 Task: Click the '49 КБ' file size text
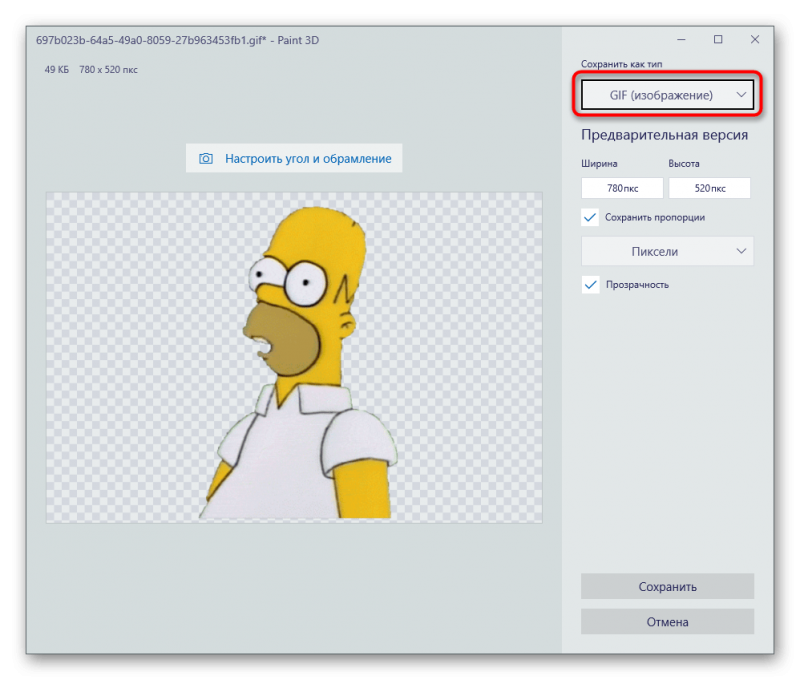(x=57, y=70)
